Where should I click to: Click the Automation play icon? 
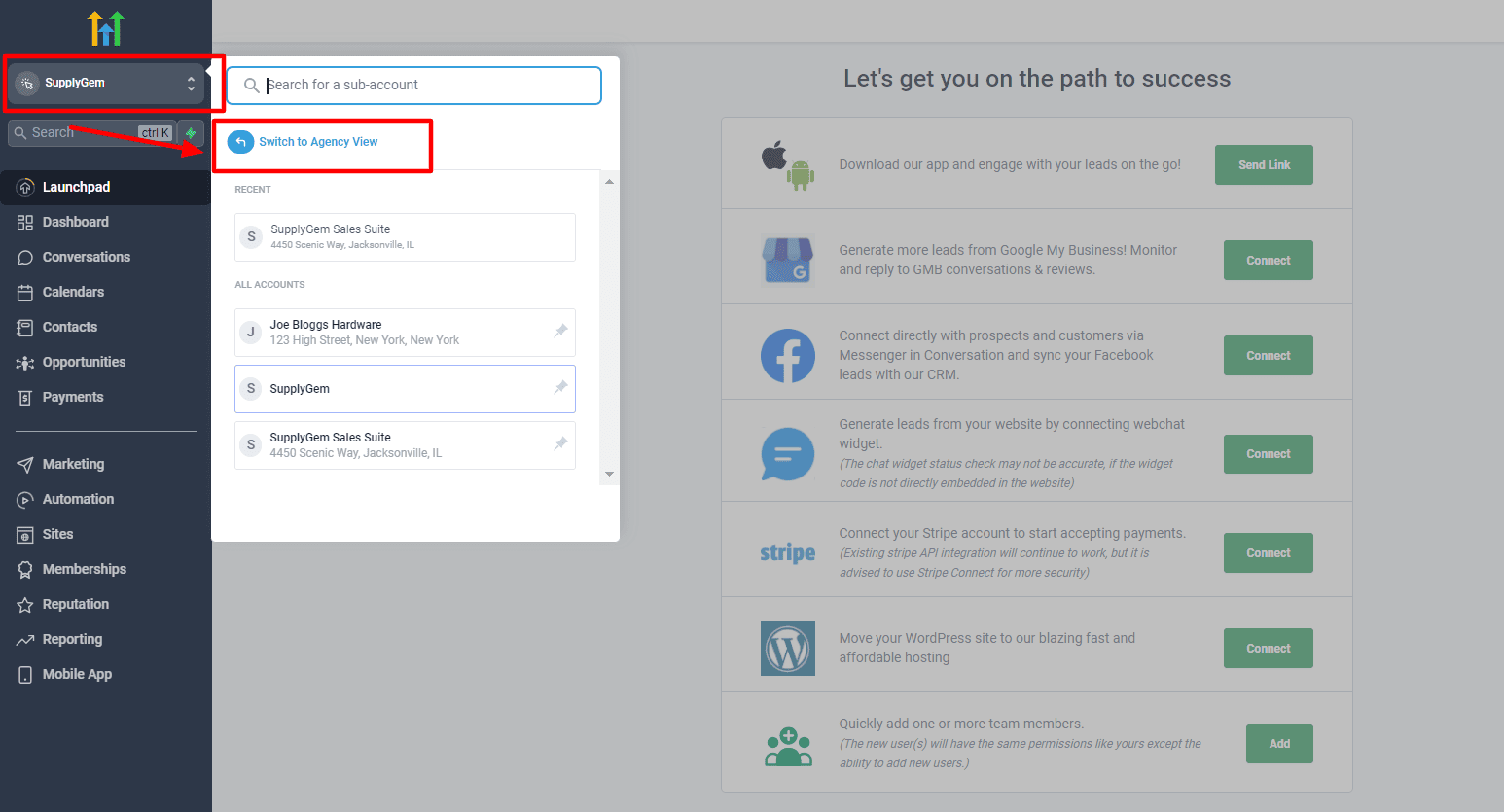tap(25, 500)
